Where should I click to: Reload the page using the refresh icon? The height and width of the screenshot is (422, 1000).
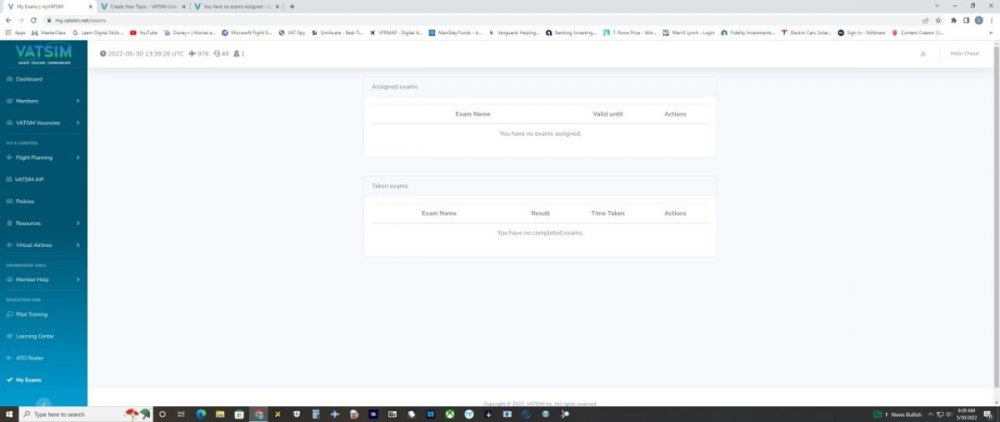click(x=35, y=20)
